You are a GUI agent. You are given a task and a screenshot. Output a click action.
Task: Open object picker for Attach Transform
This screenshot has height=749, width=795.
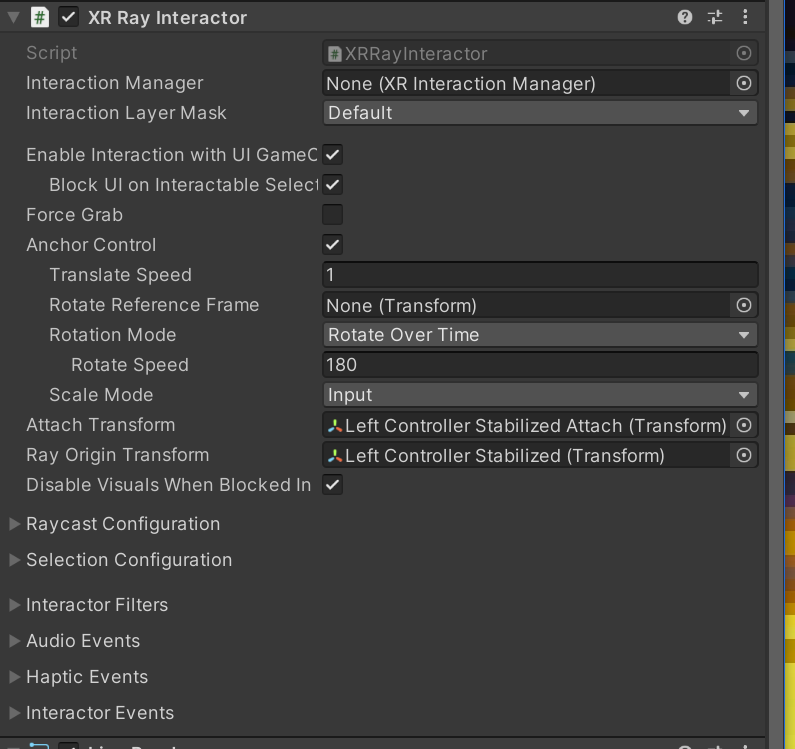click(x=743, y=425)
